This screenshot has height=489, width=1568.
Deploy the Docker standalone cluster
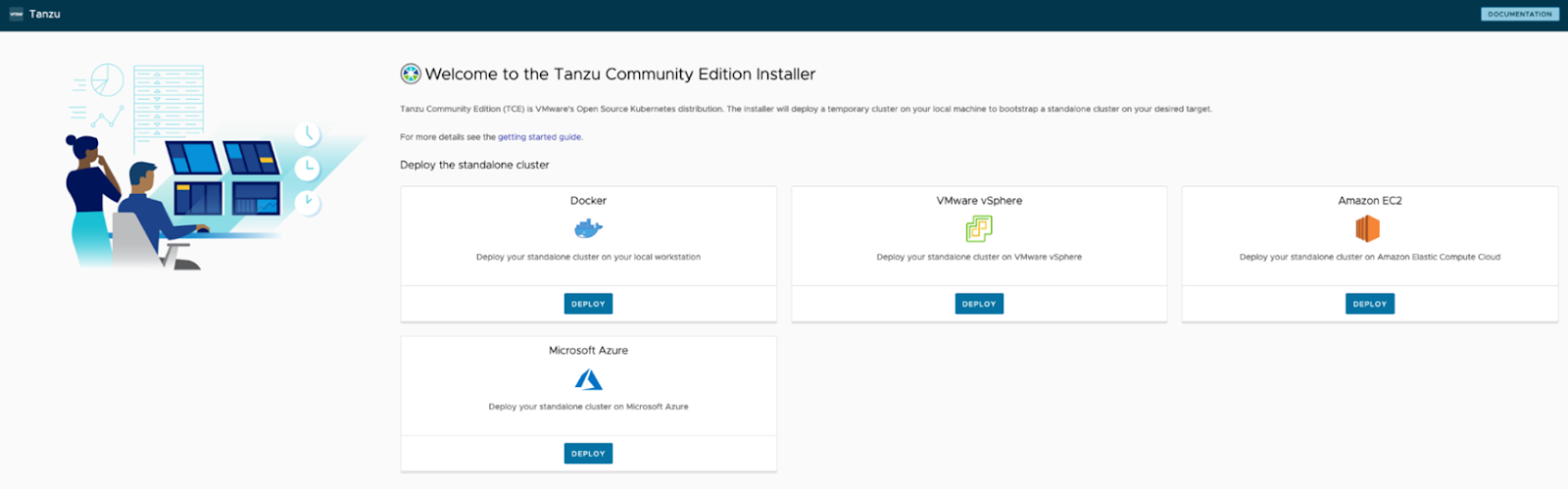tap(588, 304)
